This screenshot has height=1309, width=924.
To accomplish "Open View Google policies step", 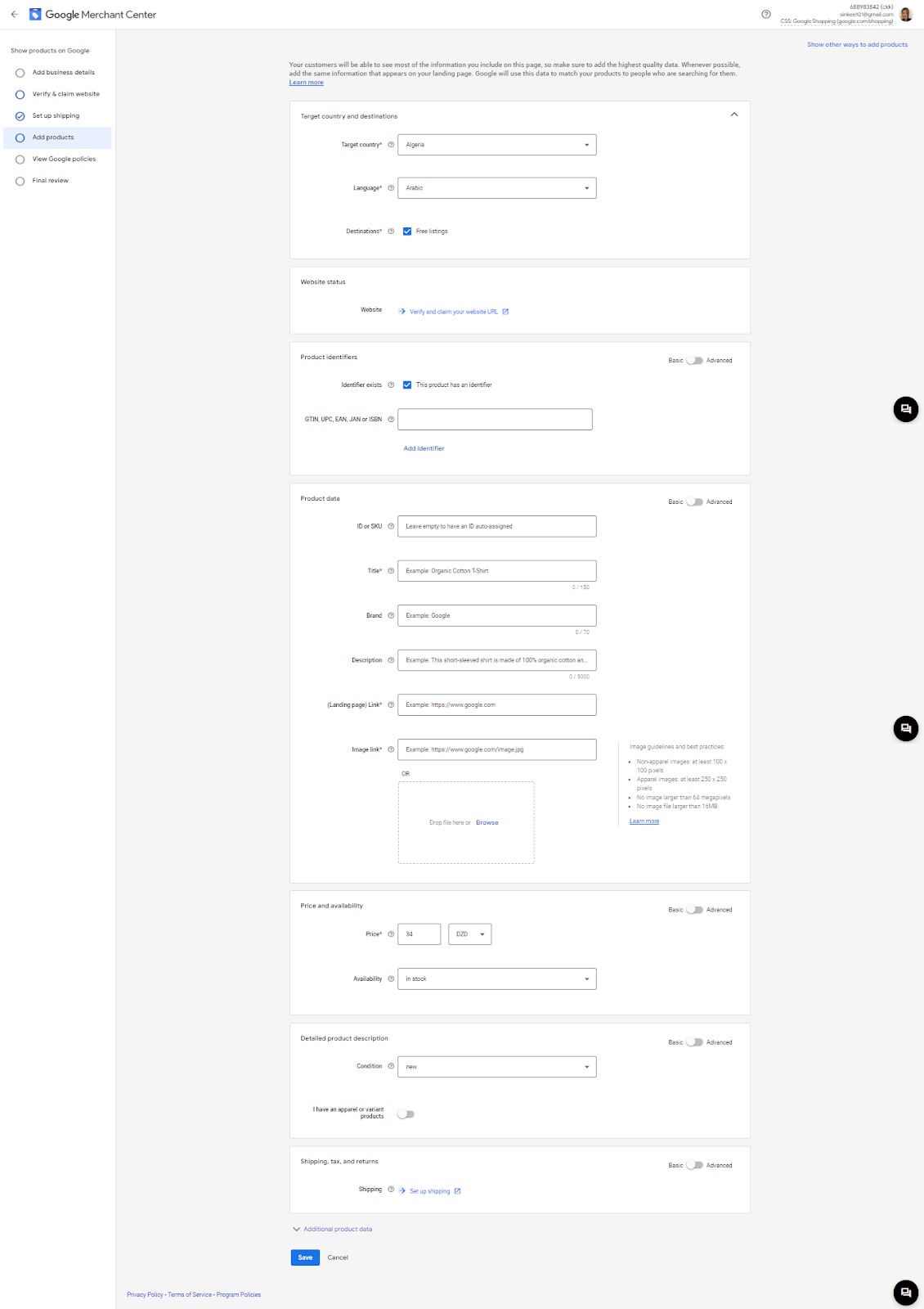I will point(64,159).
